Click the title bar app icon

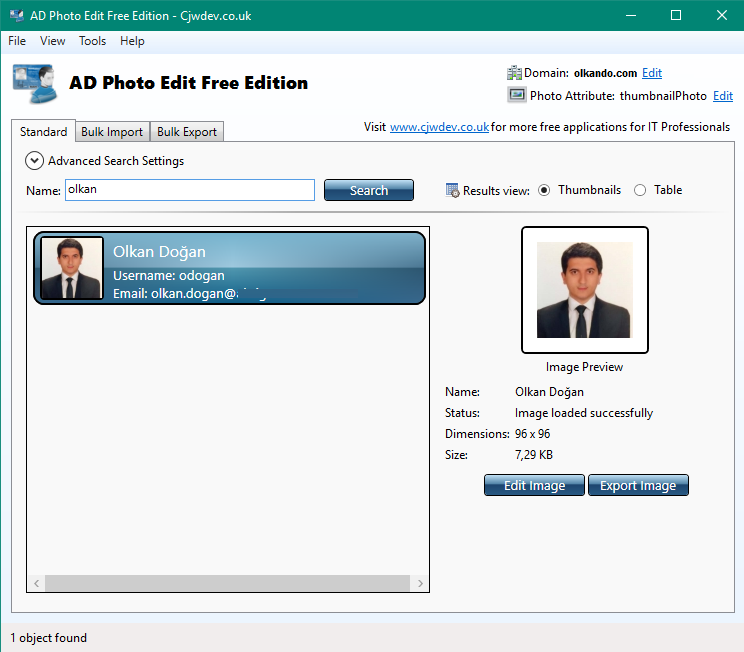(17, 15)
